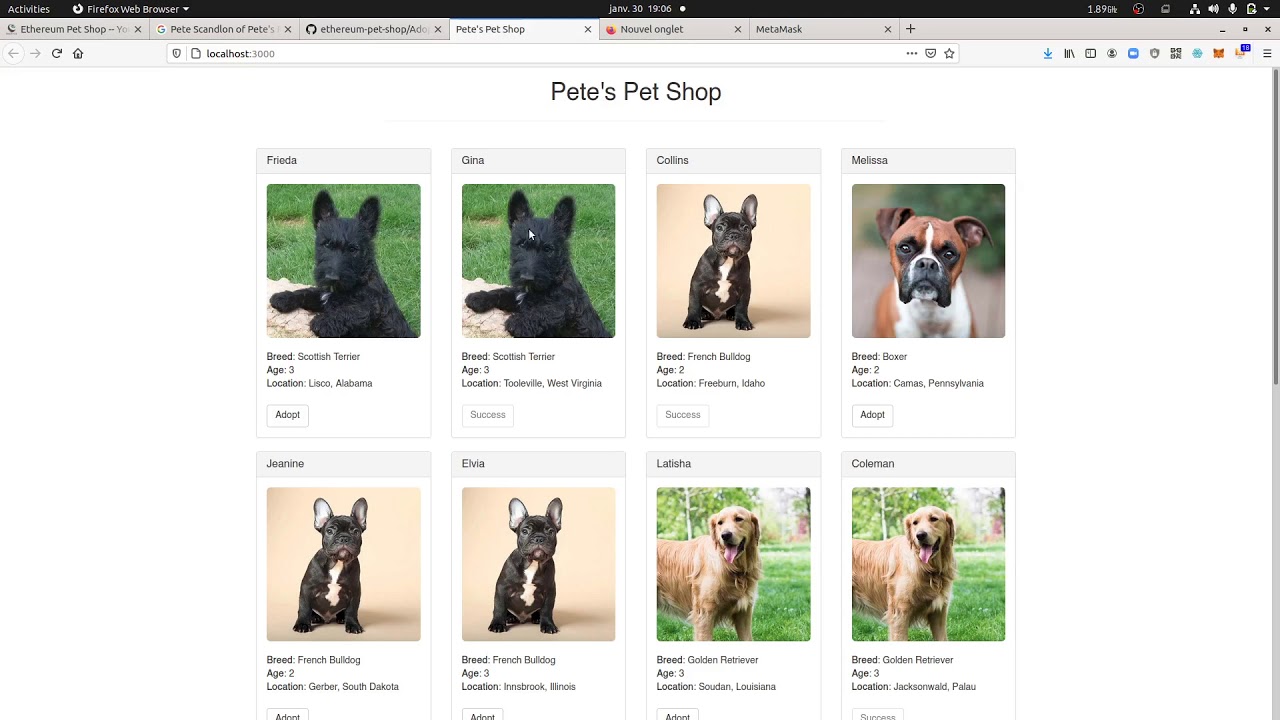Go to Firefox home page
The image size is (1280, 720).
pos(78,53)
